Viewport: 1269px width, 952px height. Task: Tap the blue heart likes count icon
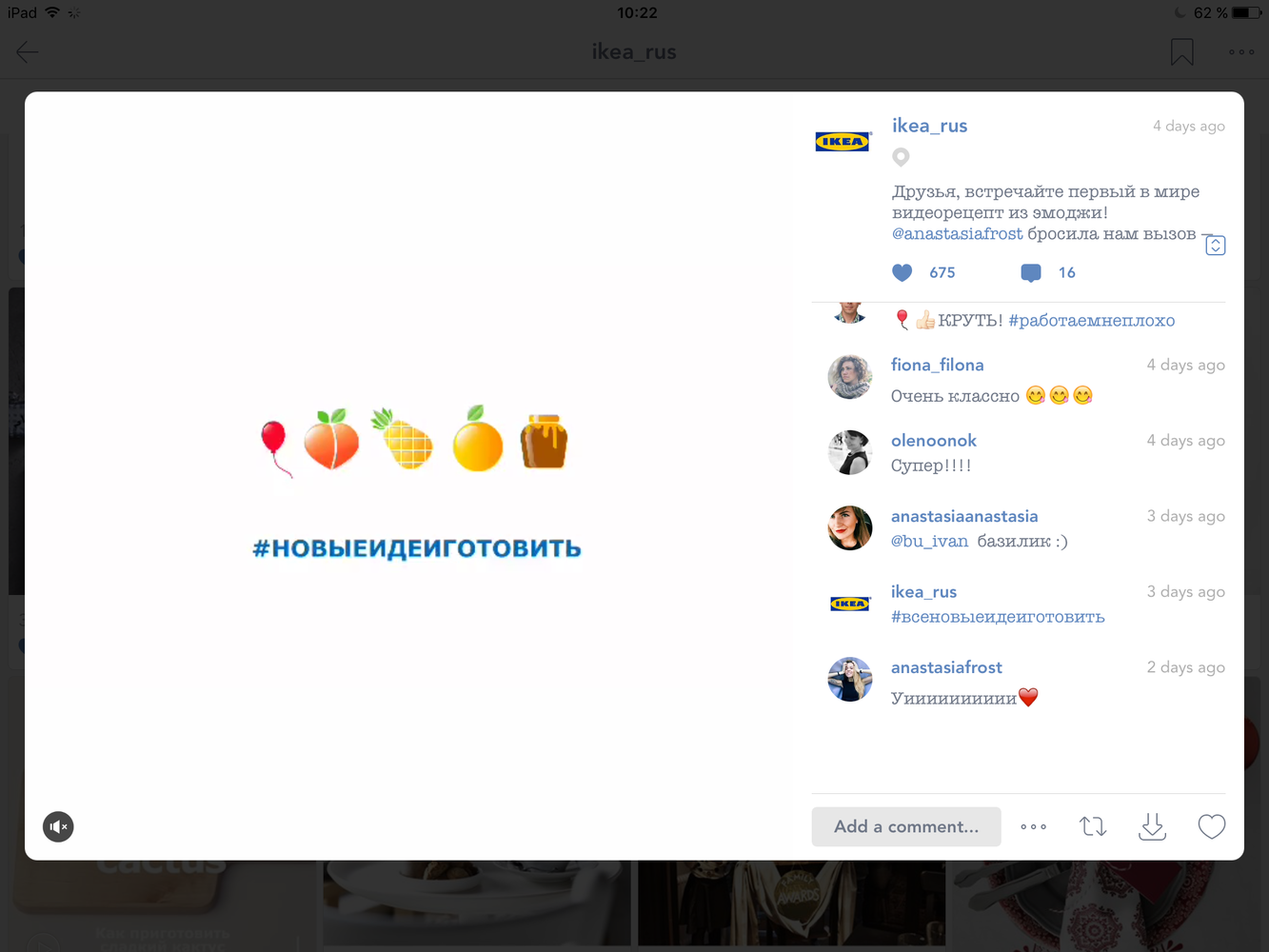pyautogui.click(x=902, y=273)
